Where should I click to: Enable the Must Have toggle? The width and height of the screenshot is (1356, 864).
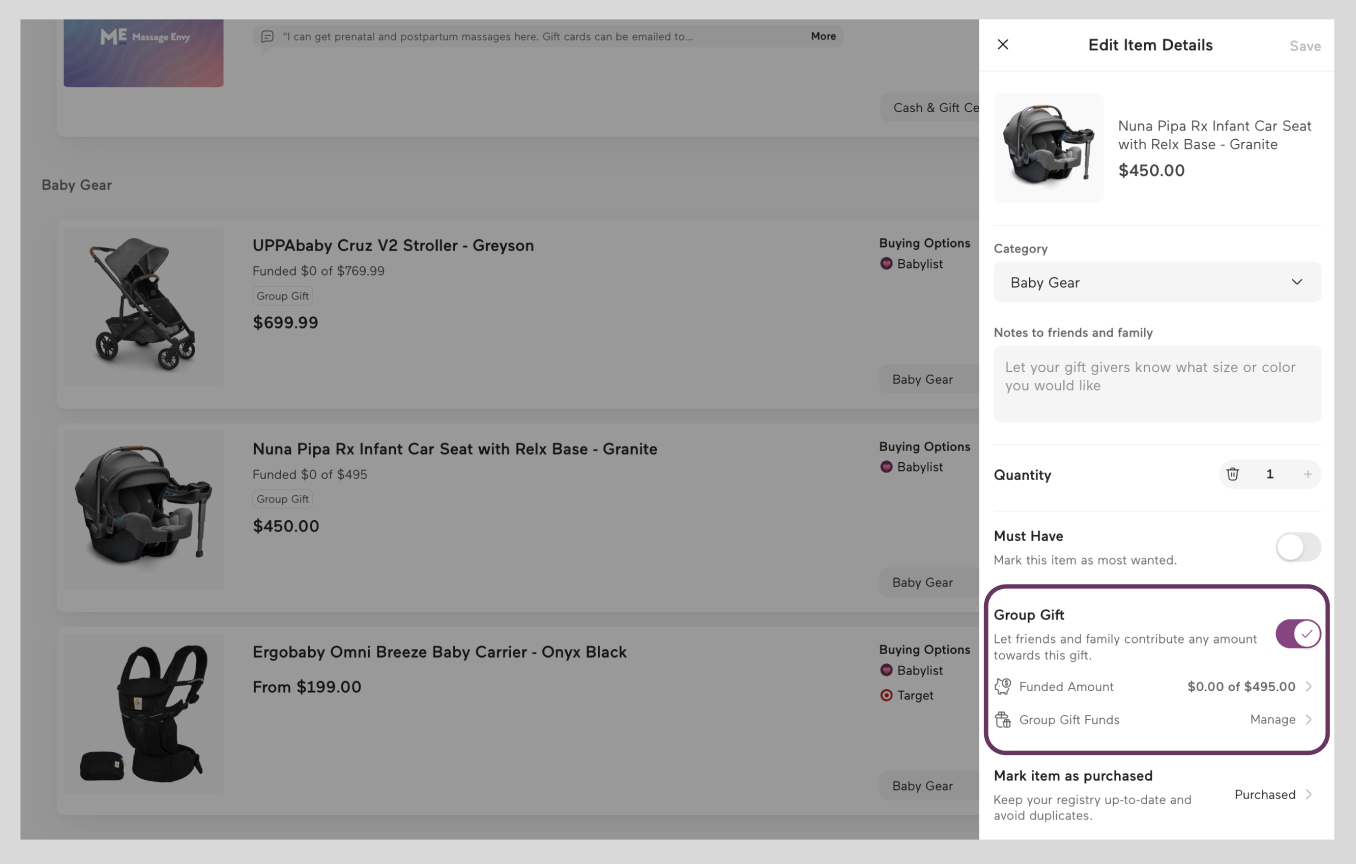click(1297, 547)
